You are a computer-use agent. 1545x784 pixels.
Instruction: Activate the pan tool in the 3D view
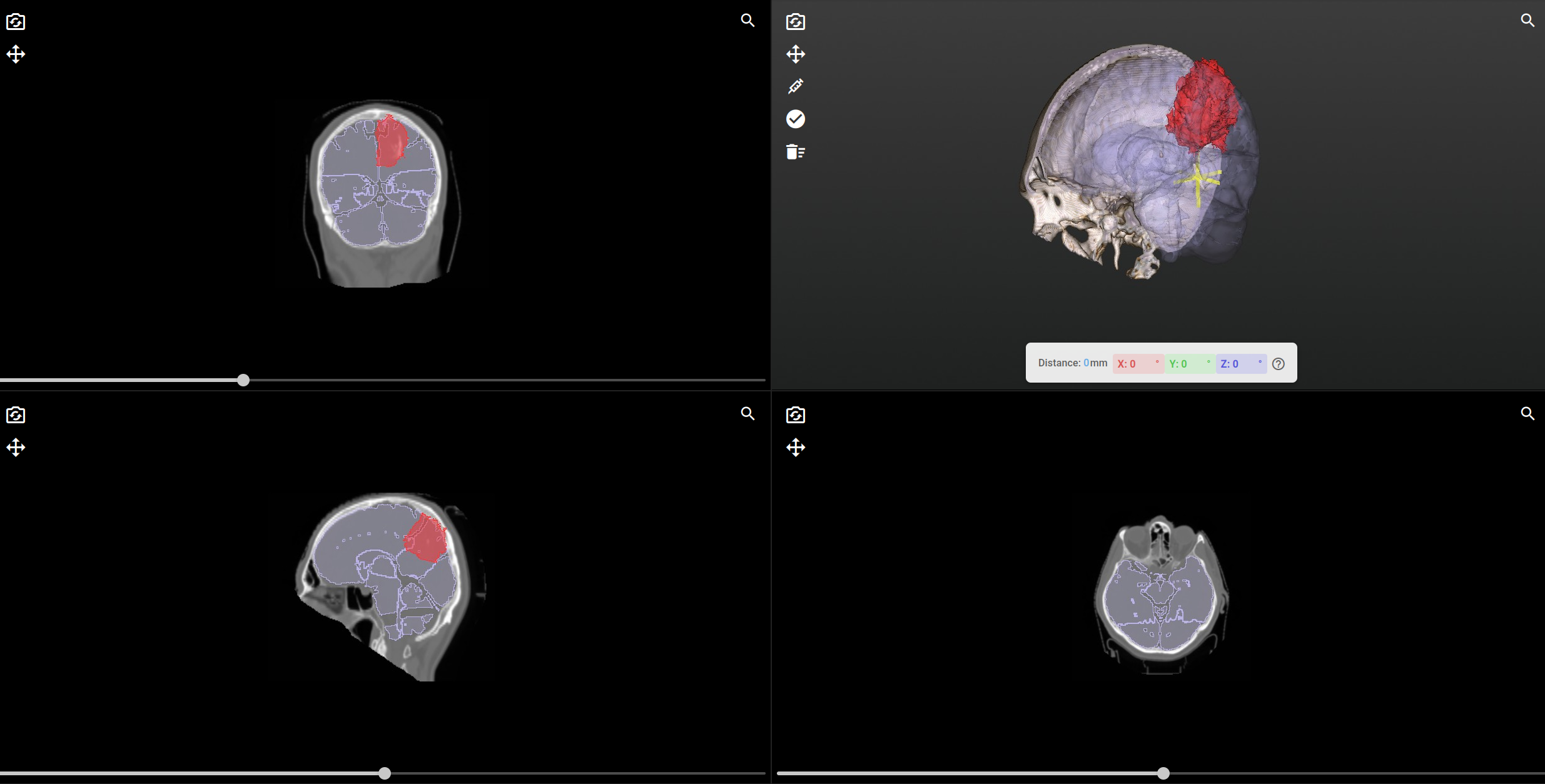(795, 54)
